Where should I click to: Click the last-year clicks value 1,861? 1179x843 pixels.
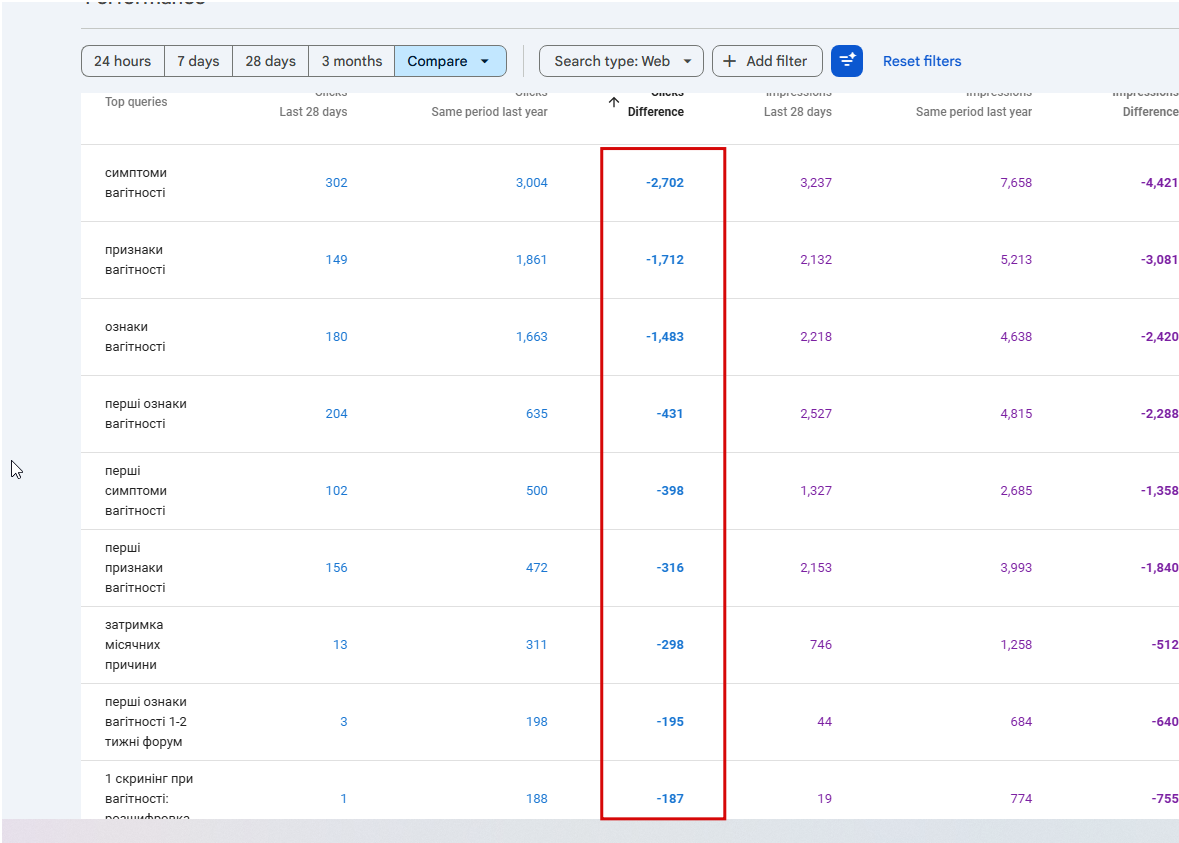[532, 259]
